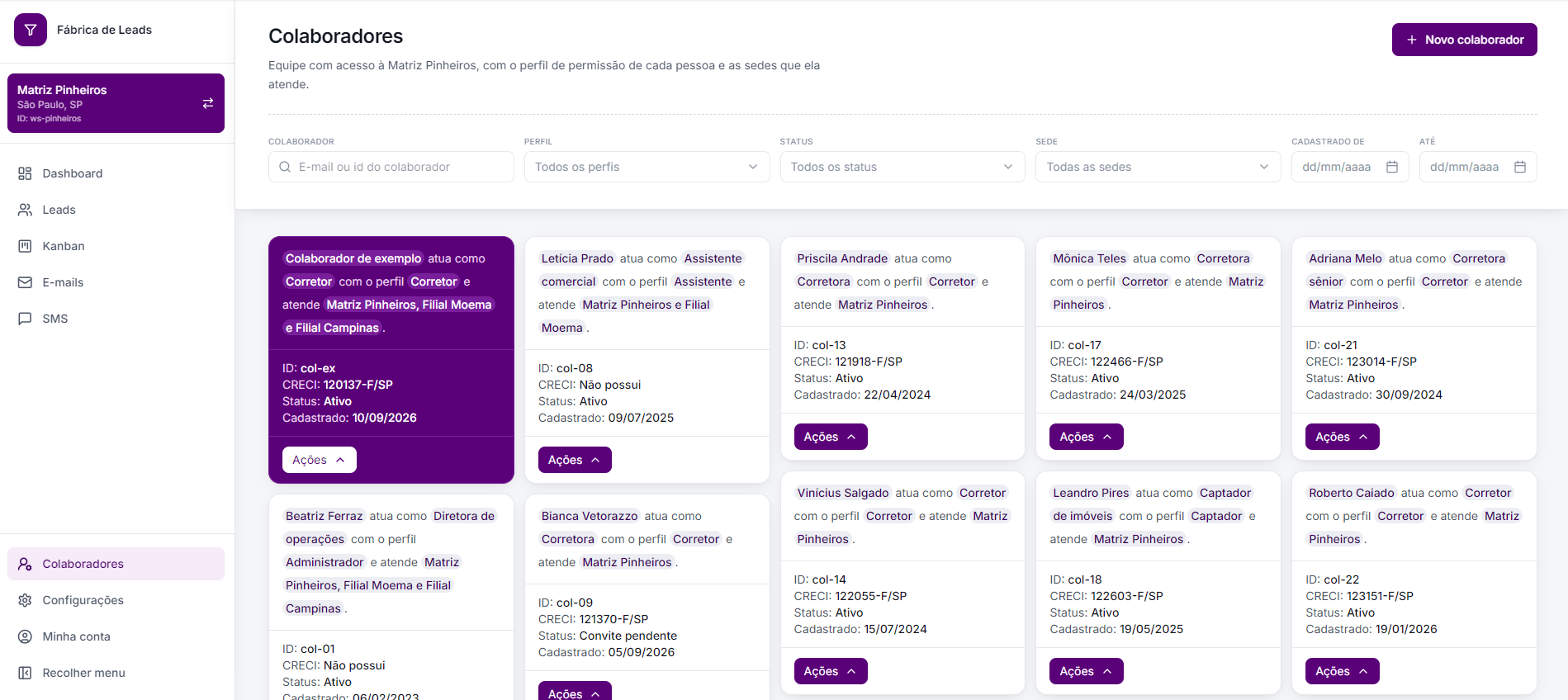Click the name Vinícius Salgado
1568x700 pixels.
pos(843,493)
